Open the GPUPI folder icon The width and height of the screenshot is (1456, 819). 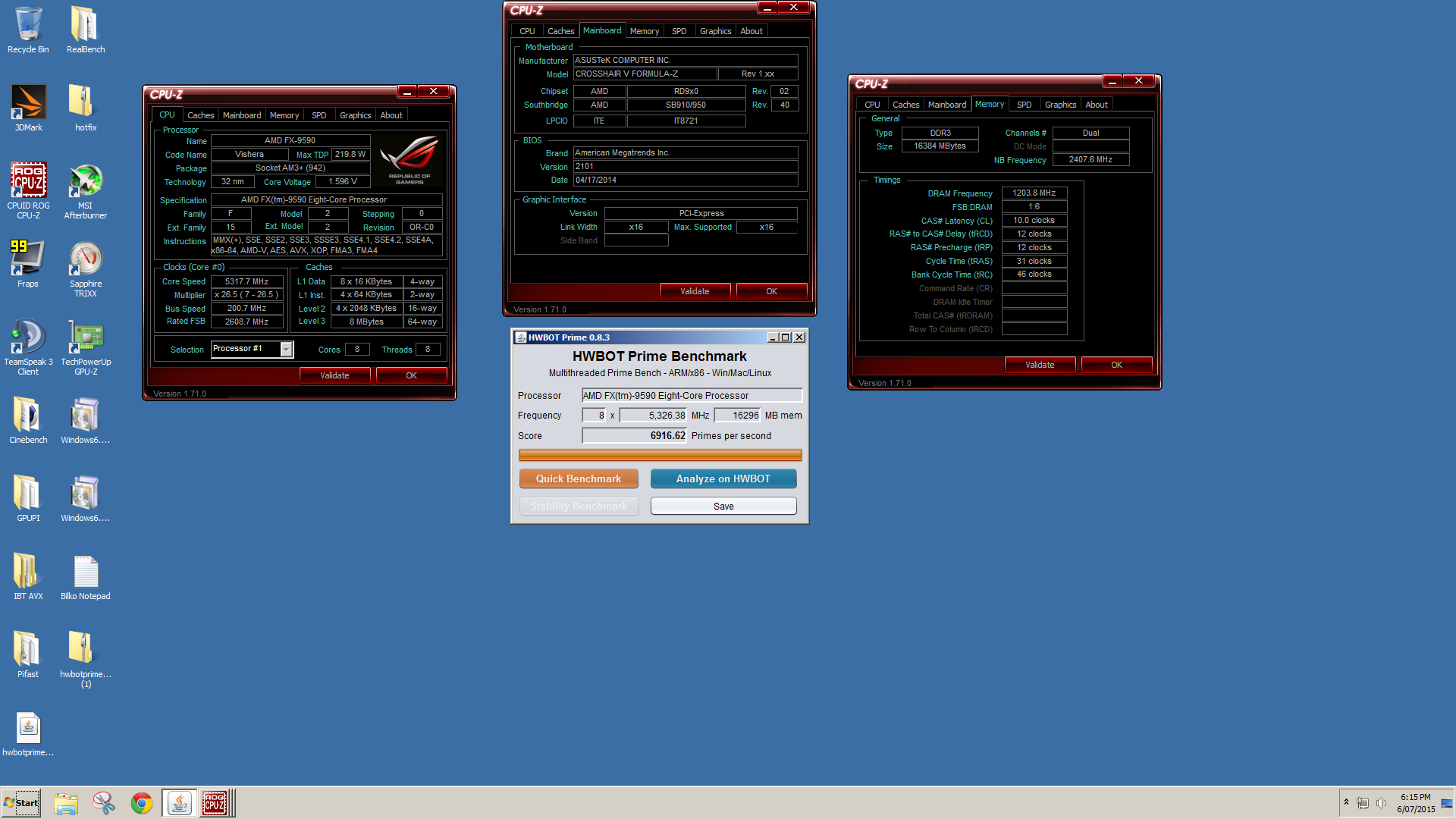(28, 499)
